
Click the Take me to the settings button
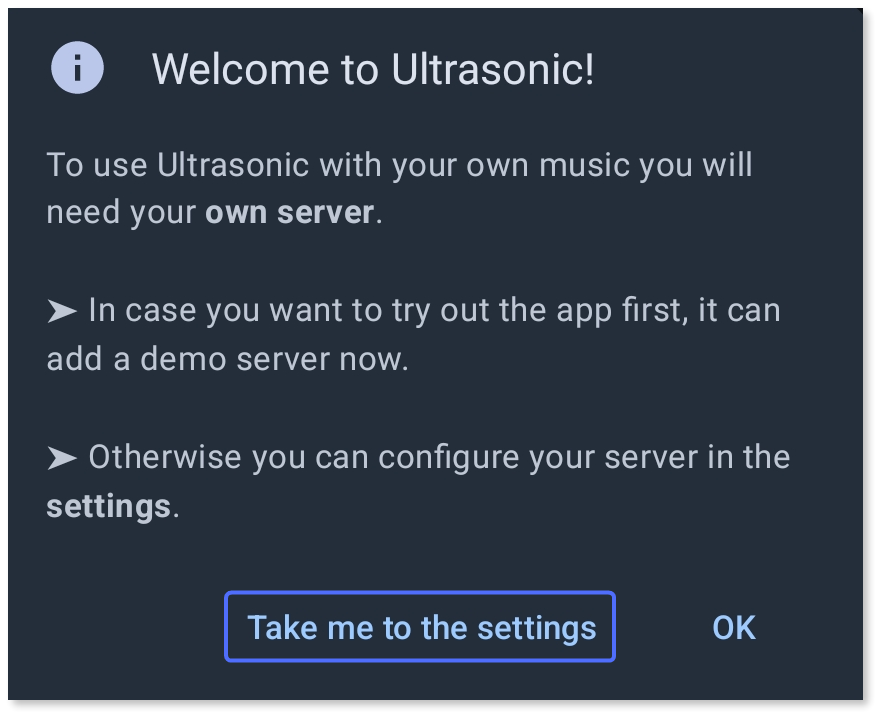pos(420,627)
